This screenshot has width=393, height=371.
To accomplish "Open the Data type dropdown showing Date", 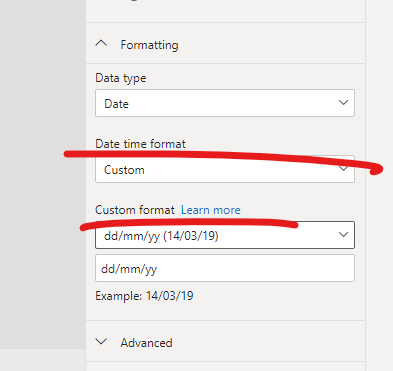I will click(225, 103).
